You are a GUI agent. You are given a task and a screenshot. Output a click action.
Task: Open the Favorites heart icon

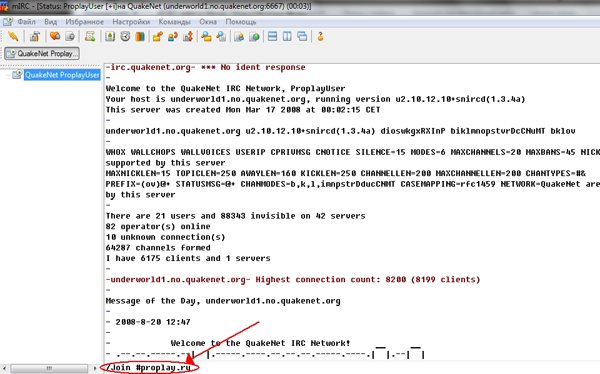(x=55, y=36)
